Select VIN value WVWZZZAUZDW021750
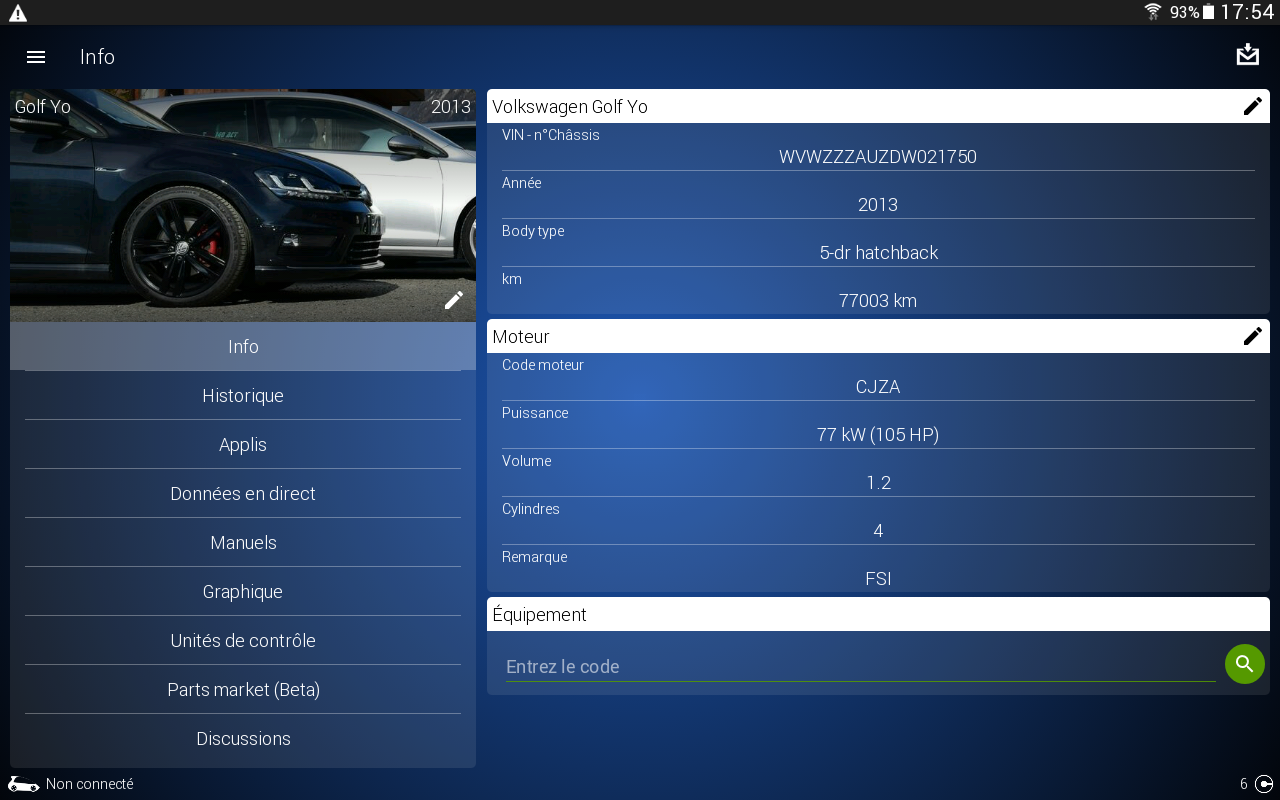 [878, 157]
